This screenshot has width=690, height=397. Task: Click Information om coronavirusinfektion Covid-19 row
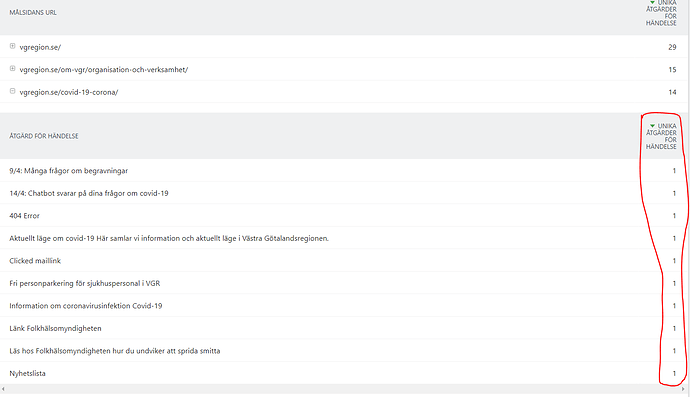pyautogui.click(x=345, y=306)
